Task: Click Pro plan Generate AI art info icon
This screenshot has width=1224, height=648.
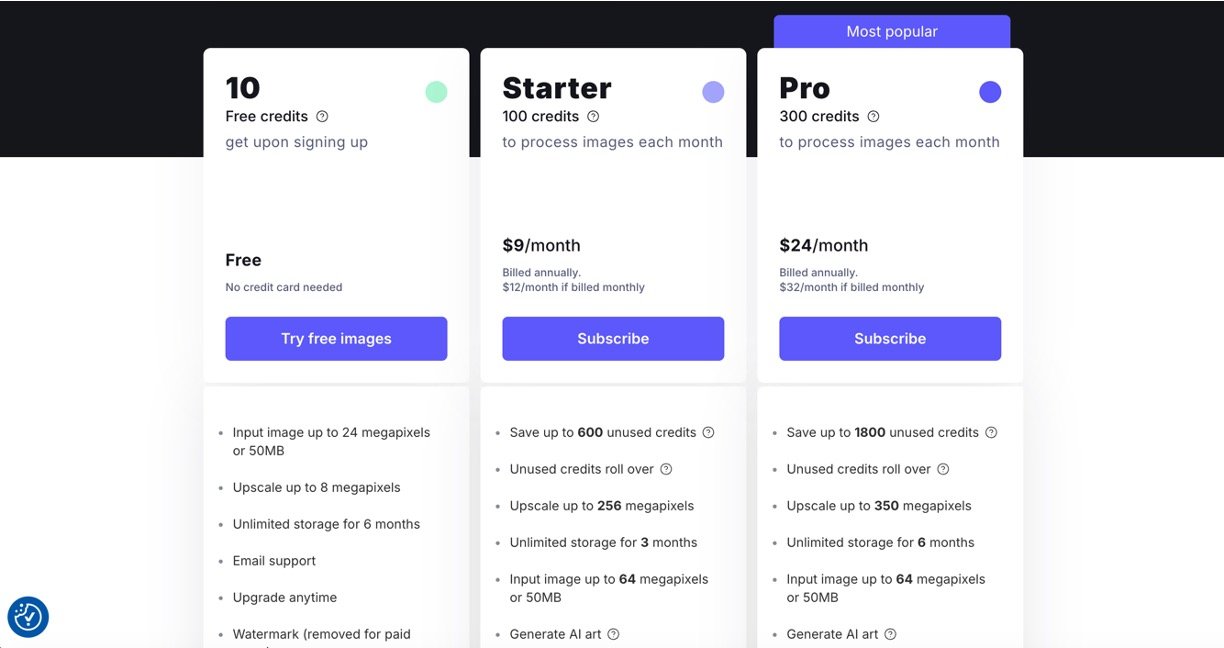Action: 890,634
